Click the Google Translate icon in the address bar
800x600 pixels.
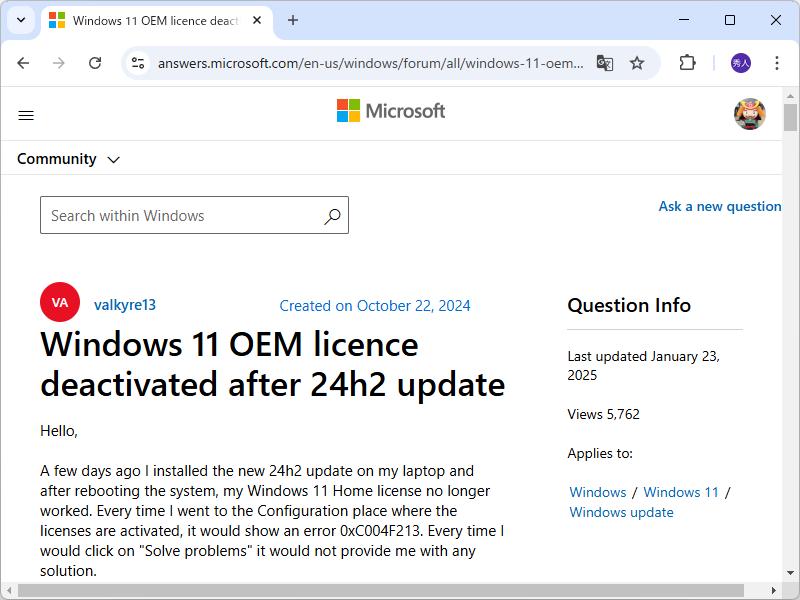pos(604,62)
